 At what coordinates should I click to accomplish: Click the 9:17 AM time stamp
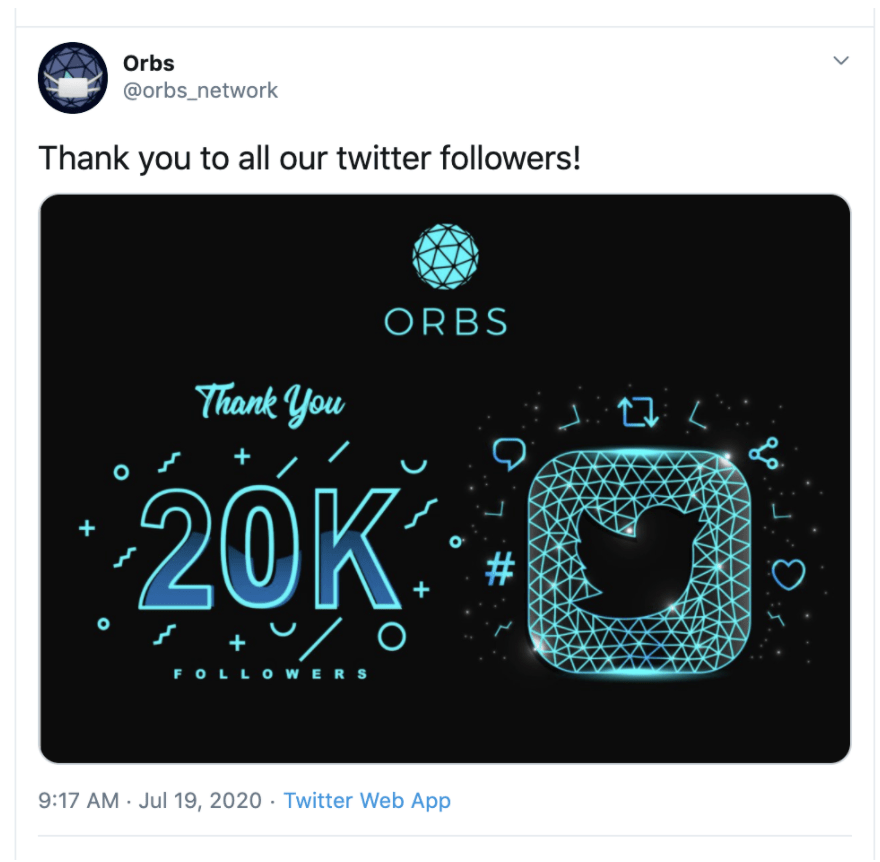click(79, 800)
